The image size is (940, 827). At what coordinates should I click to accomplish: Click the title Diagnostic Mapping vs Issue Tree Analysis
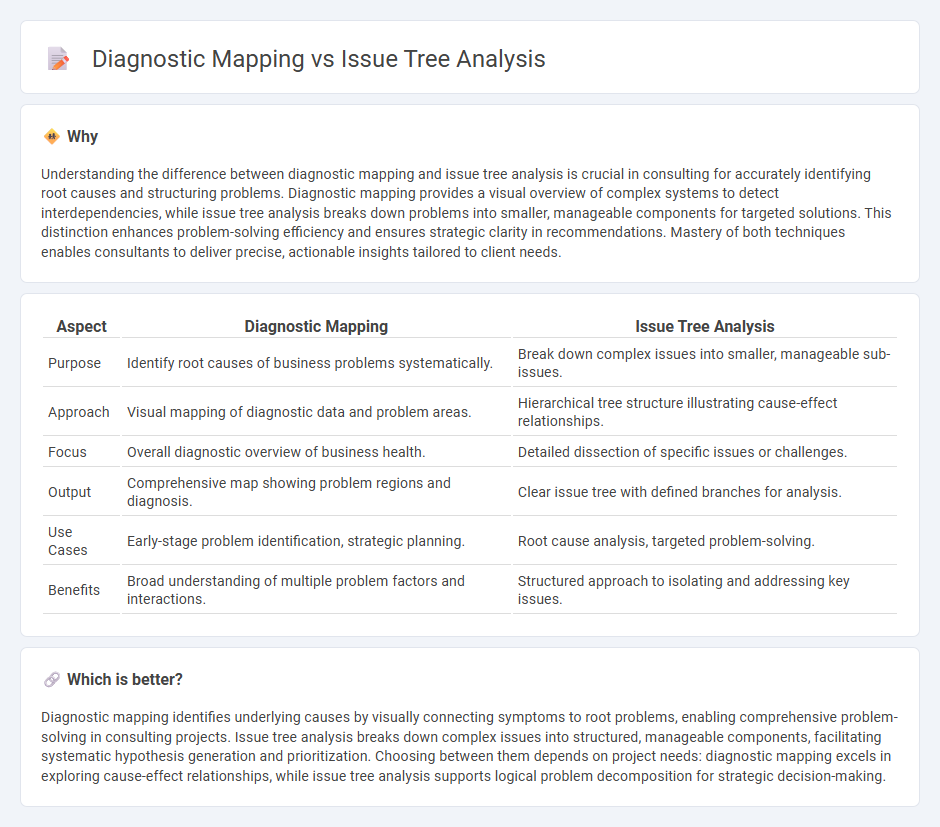(318, 59)
